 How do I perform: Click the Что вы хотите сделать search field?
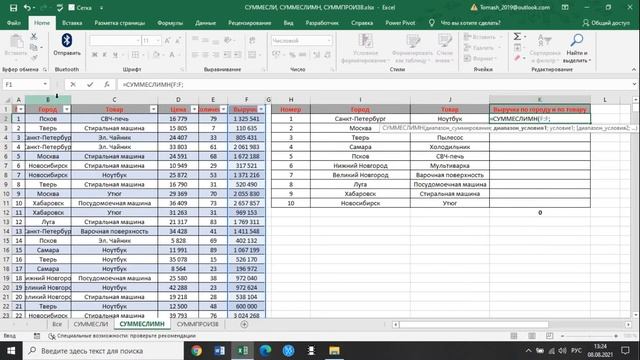point(470,23)
